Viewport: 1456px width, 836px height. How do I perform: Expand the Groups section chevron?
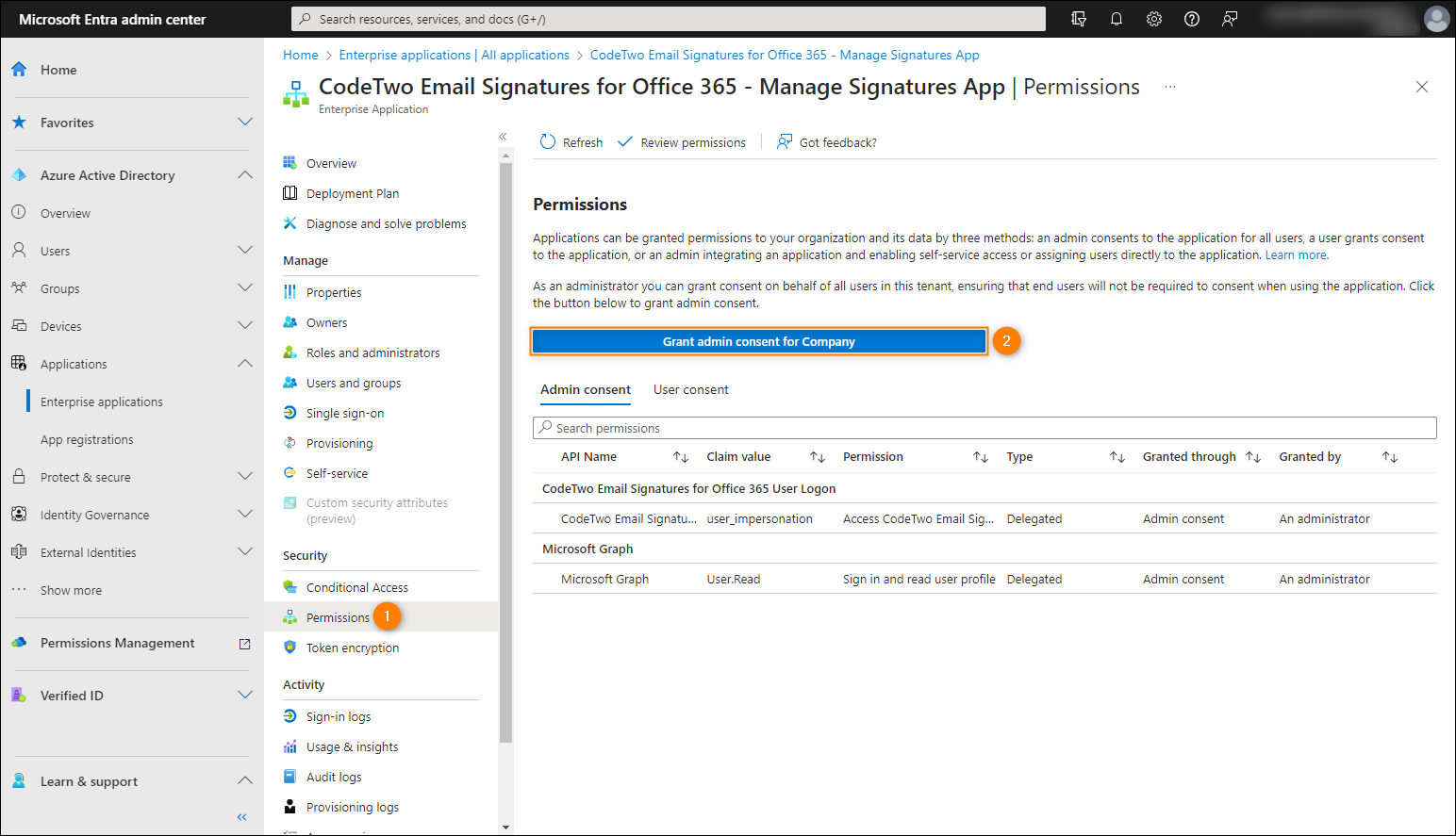click(245, 287)
